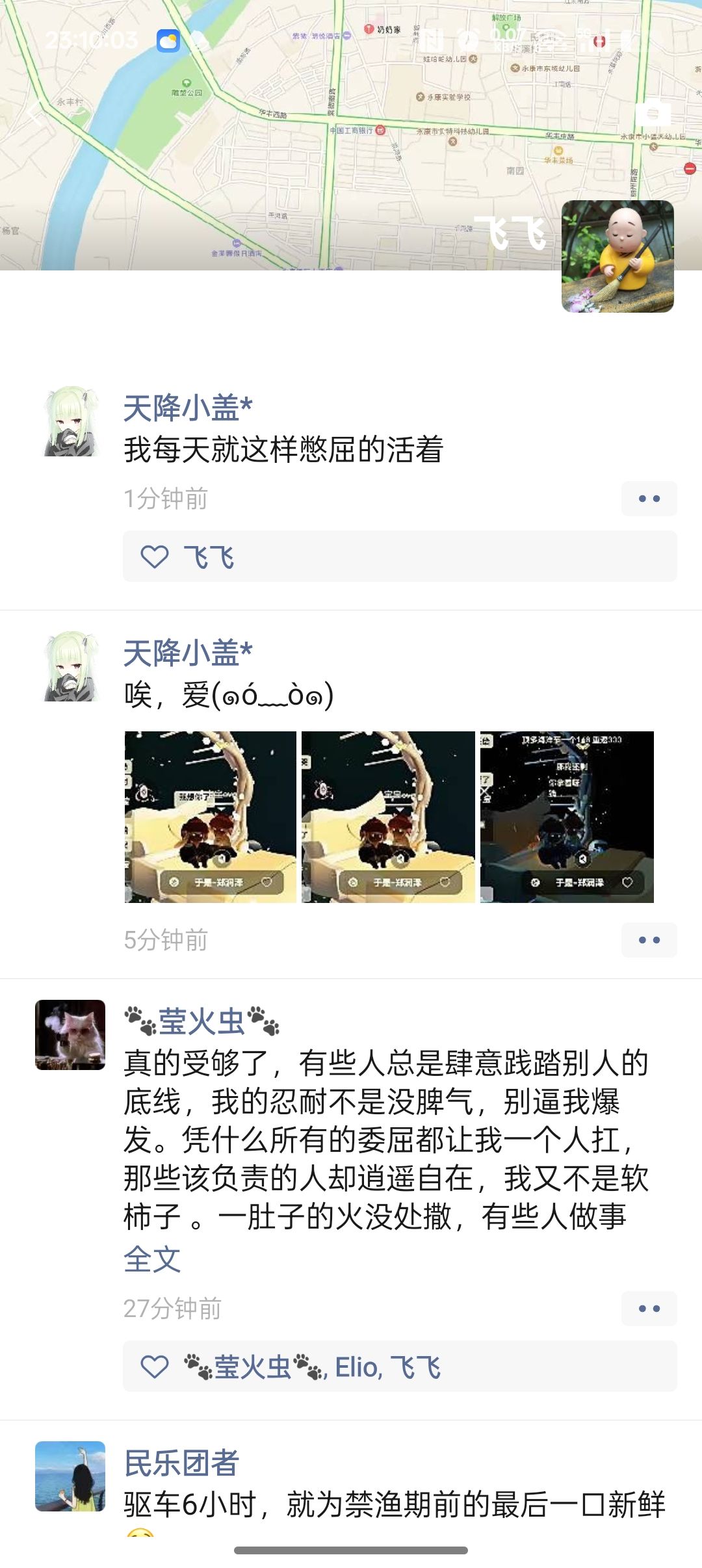Expand full text with 全文

tap(152, 1259)
